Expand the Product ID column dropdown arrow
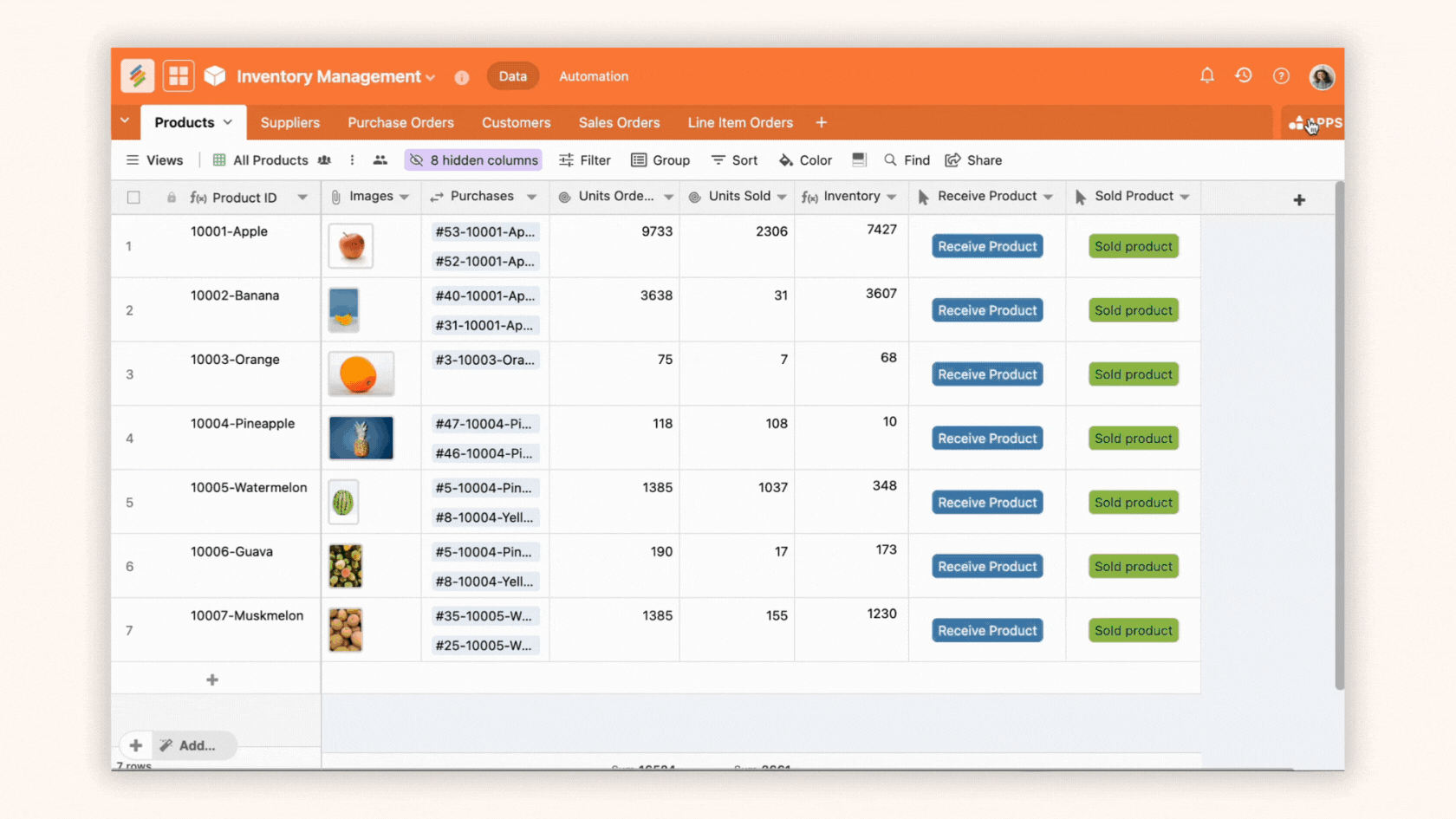1456x819 pixels. 302,198
